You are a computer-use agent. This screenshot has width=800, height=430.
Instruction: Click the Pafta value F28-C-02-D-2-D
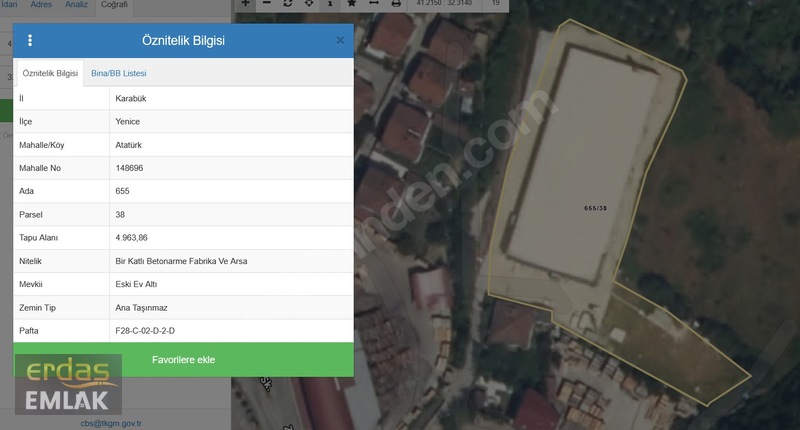[x=145, y=331]
